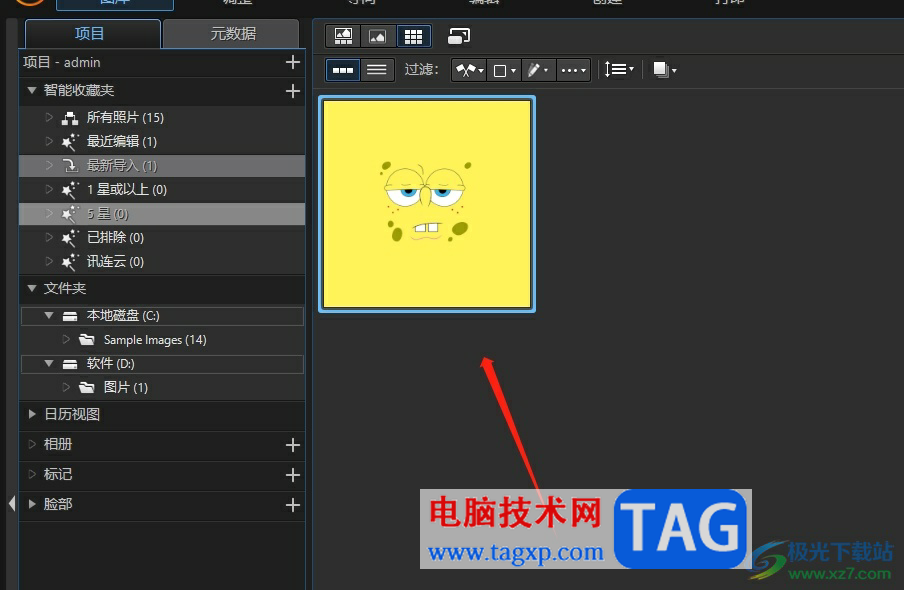The image size is (904, 590).
Task: Select the single photo viewer mode icon
Action: pos(377,37)
